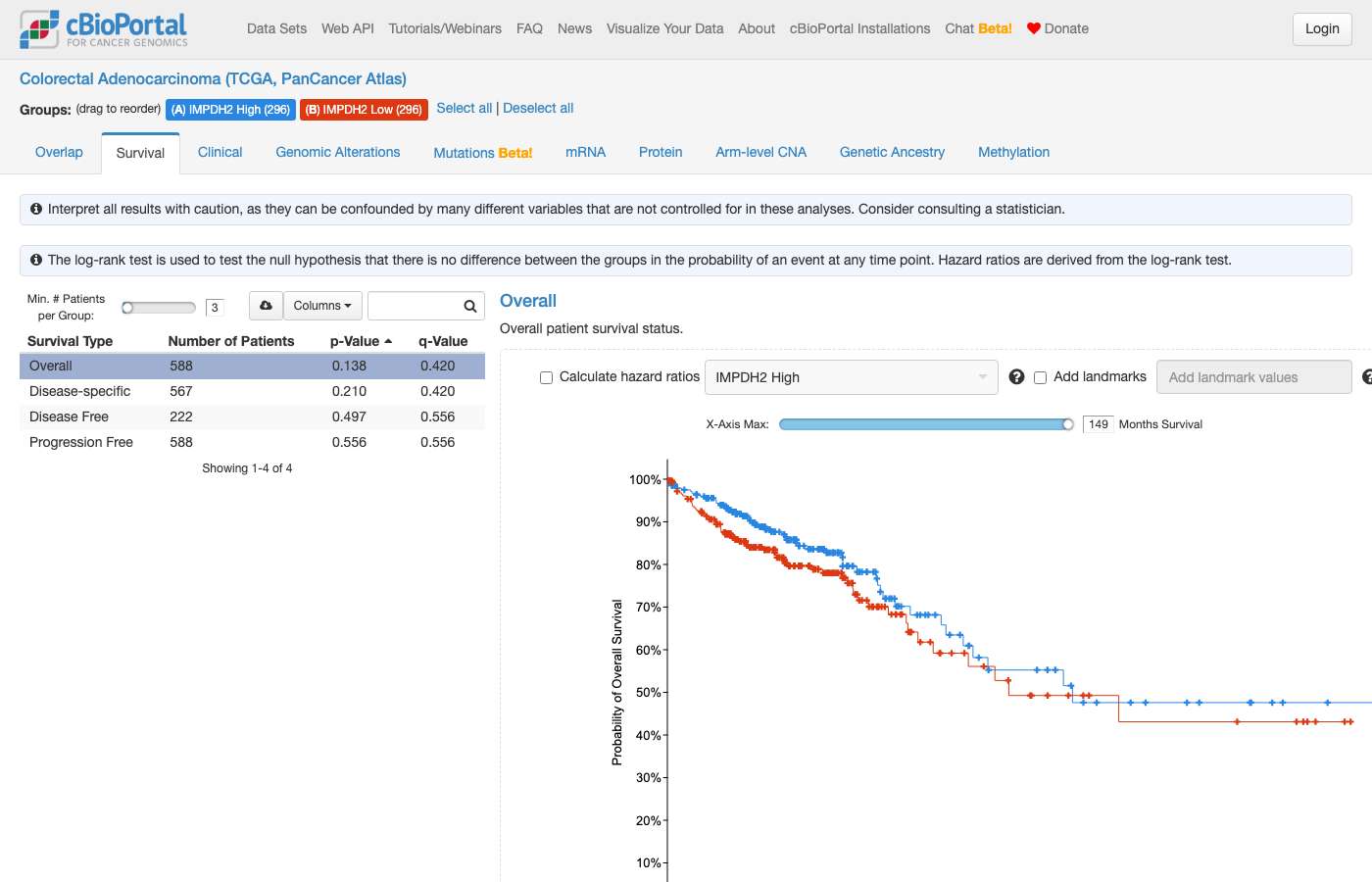
Task: Select the Disease-specific survival row
Action: coord(252,391)
